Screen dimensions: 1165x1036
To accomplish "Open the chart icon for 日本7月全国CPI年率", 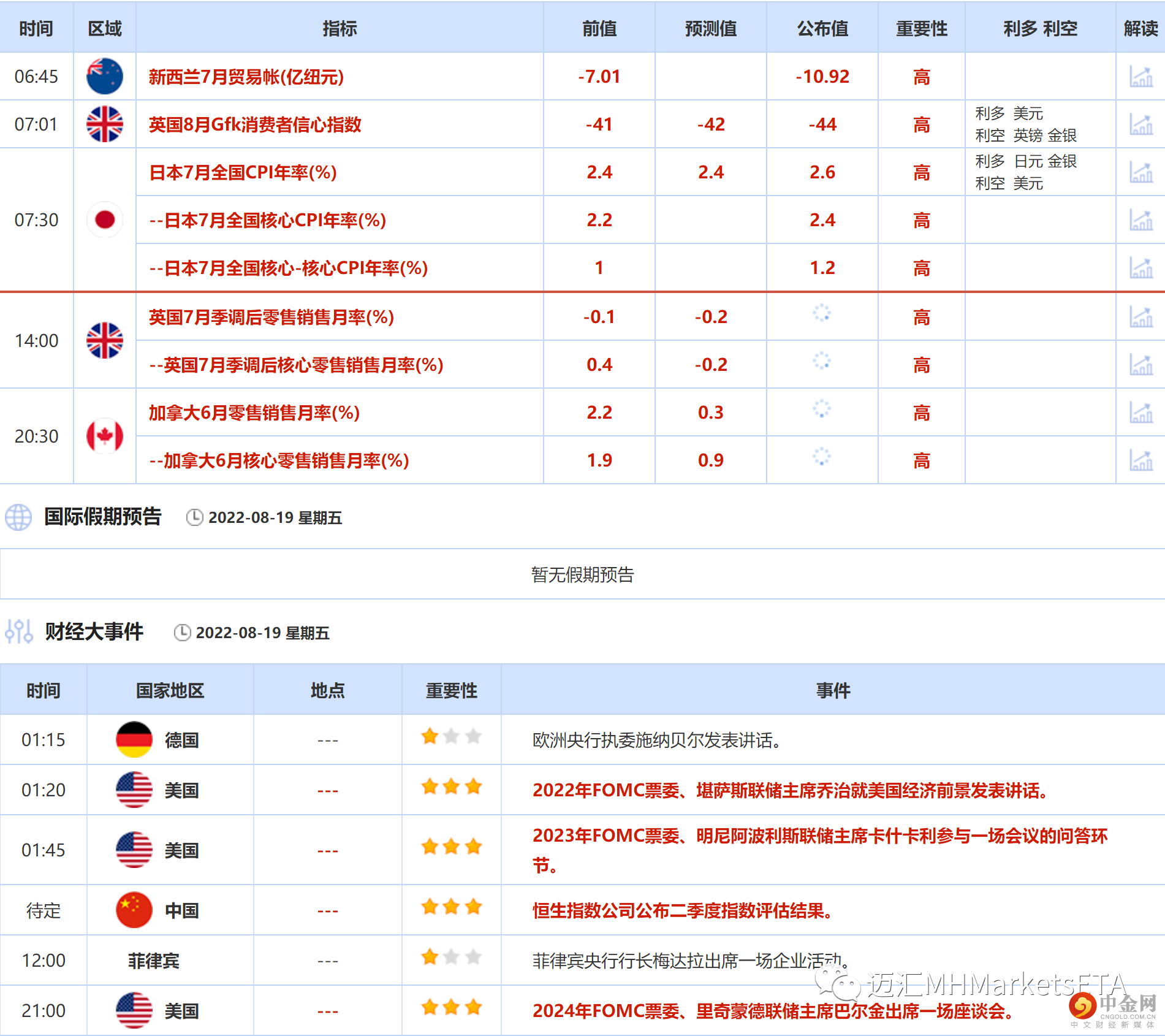I will coord(1141,172).
